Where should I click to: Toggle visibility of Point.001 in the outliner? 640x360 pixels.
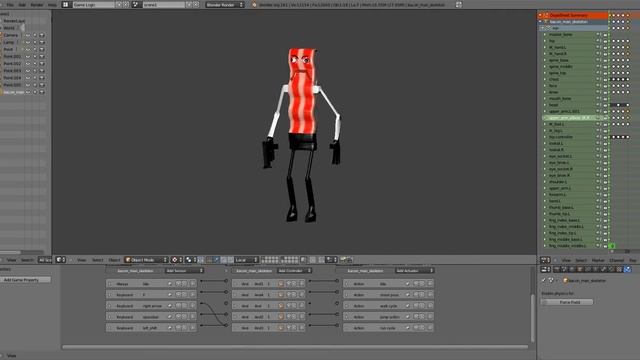click(28, 56)
